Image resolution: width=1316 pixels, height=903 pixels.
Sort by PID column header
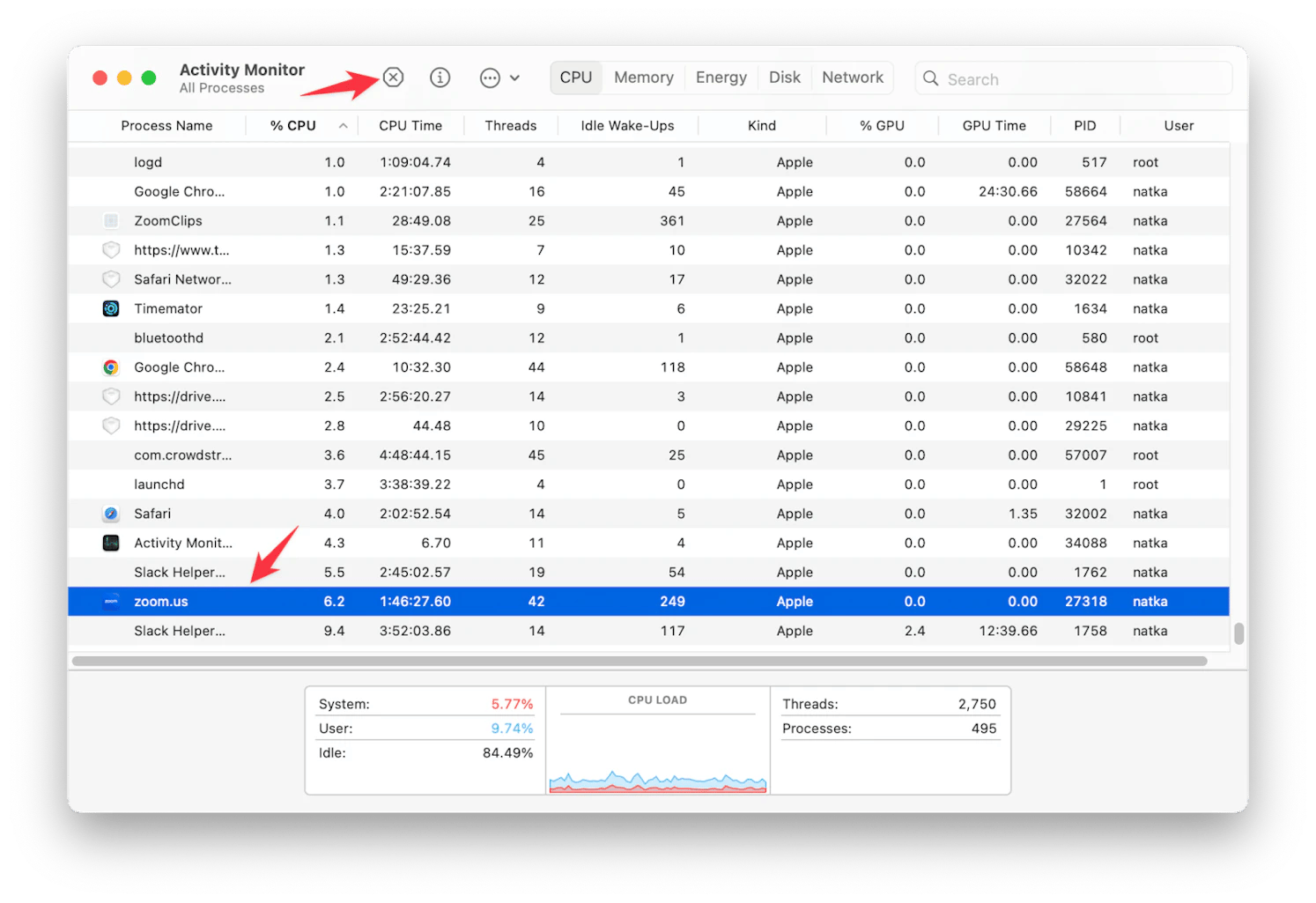(x=1085, y=126)
